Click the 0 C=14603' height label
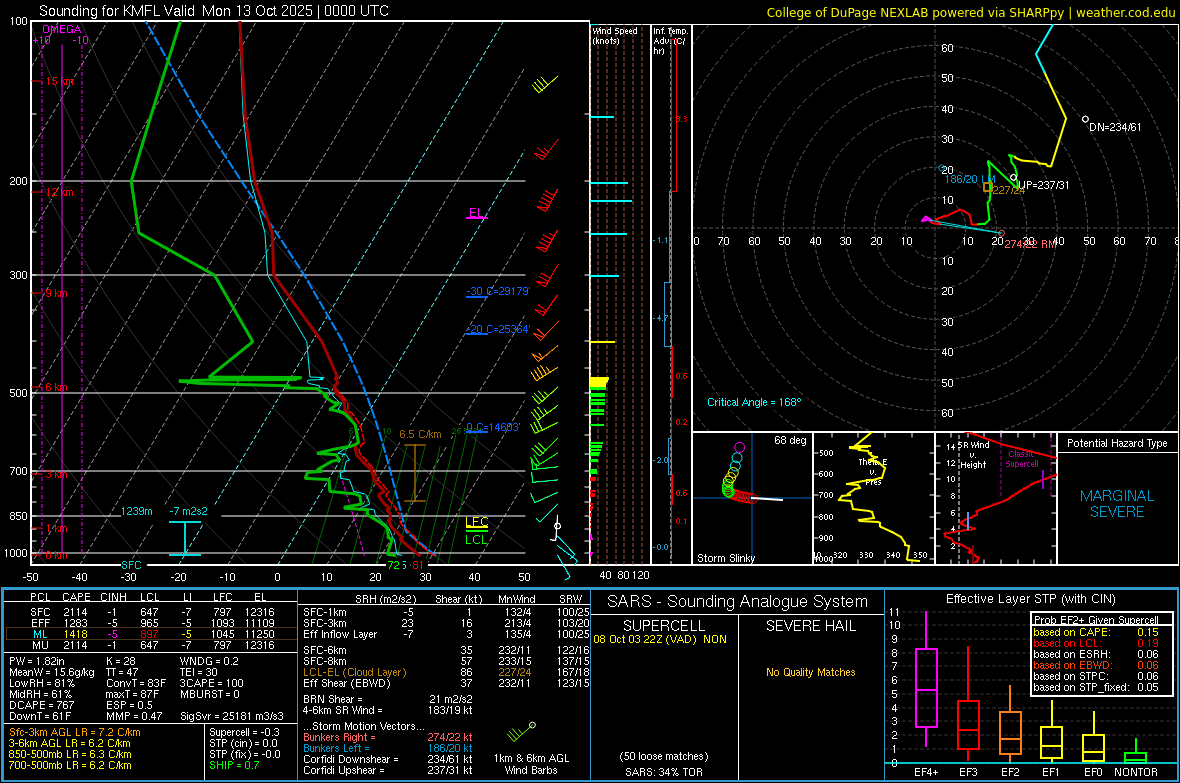 (493, 428)
